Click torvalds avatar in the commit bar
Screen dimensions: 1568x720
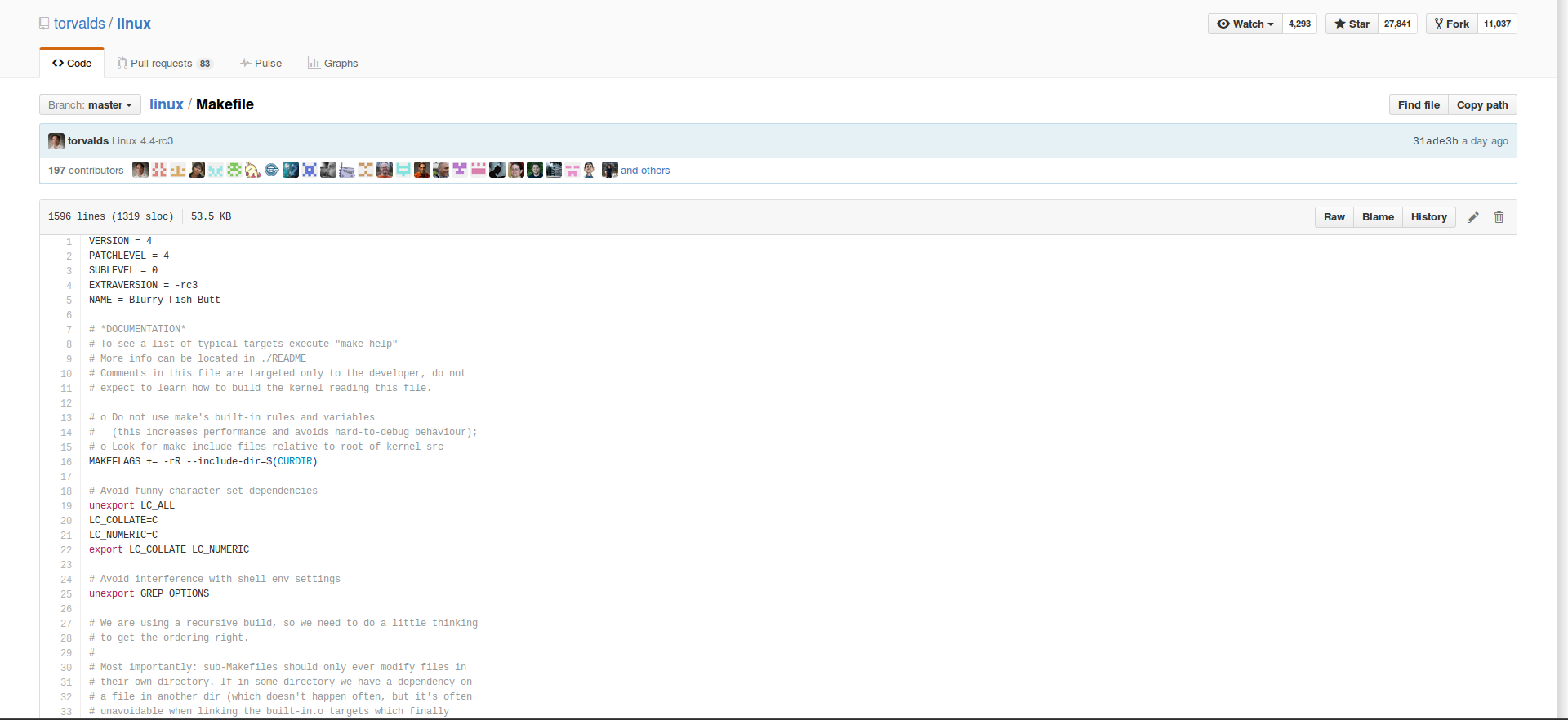coord(56,141)
